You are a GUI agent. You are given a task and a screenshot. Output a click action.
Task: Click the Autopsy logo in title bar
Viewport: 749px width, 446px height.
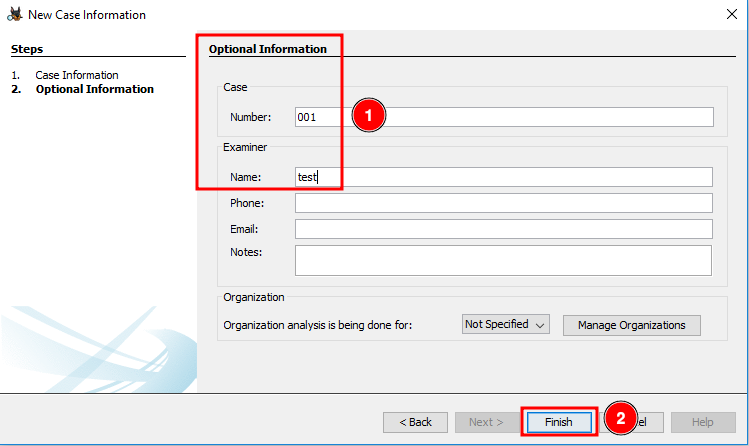[14, 15]
